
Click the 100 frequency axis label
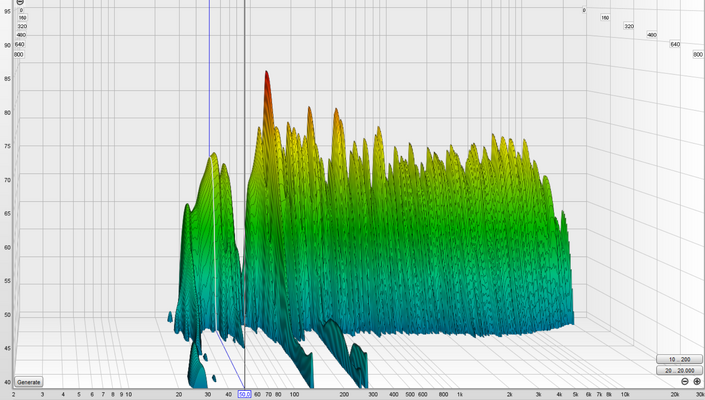click(294, 395)
